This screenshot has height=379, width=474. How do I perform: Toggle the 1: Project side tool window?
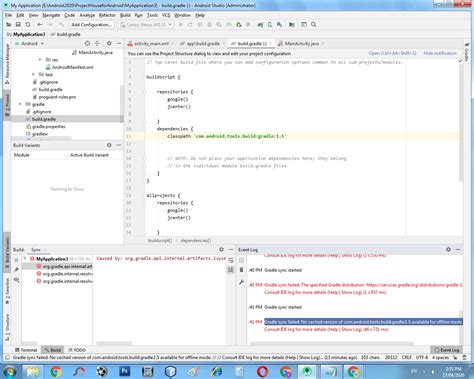coord(7,104)
